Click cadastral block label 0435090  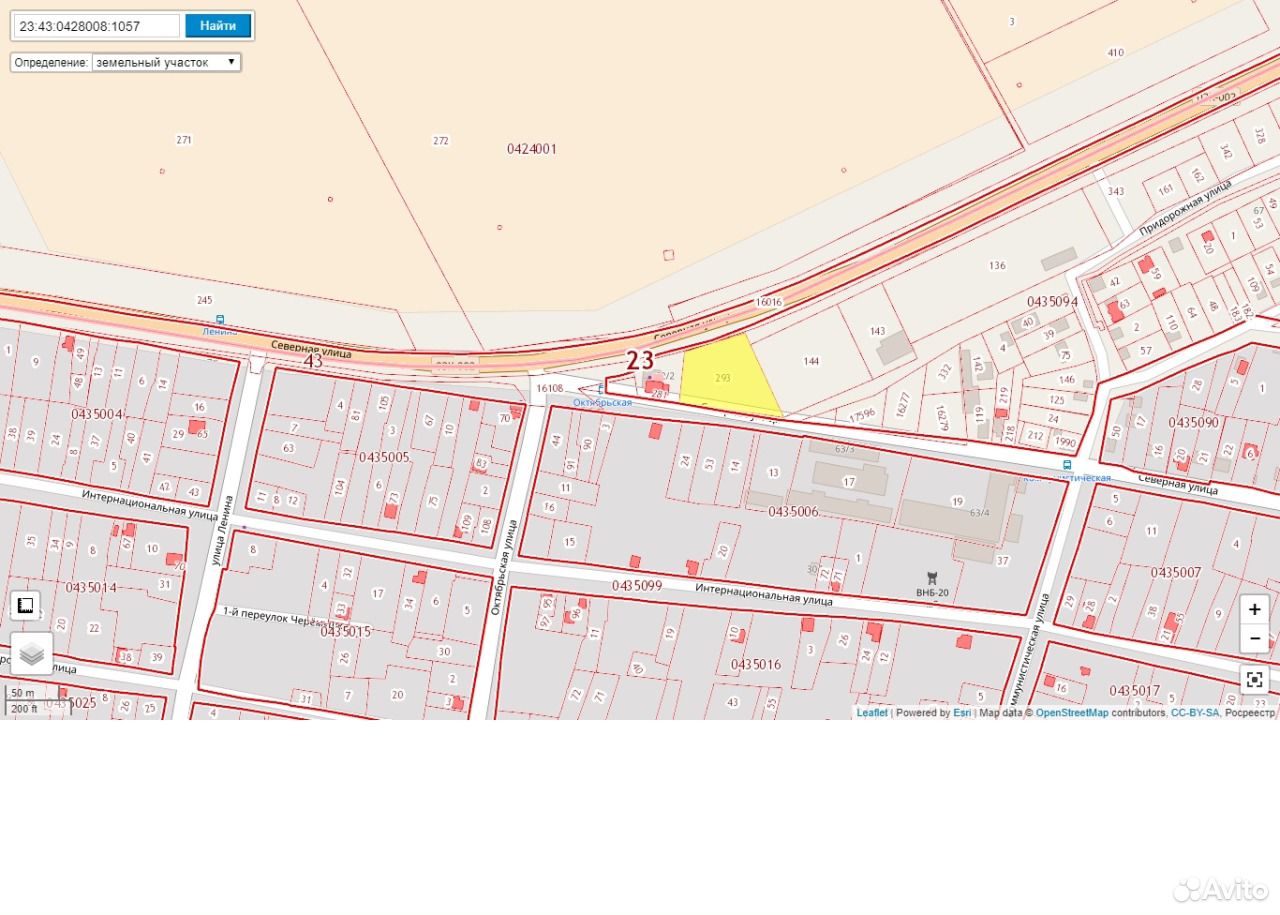coord(1194,422)
